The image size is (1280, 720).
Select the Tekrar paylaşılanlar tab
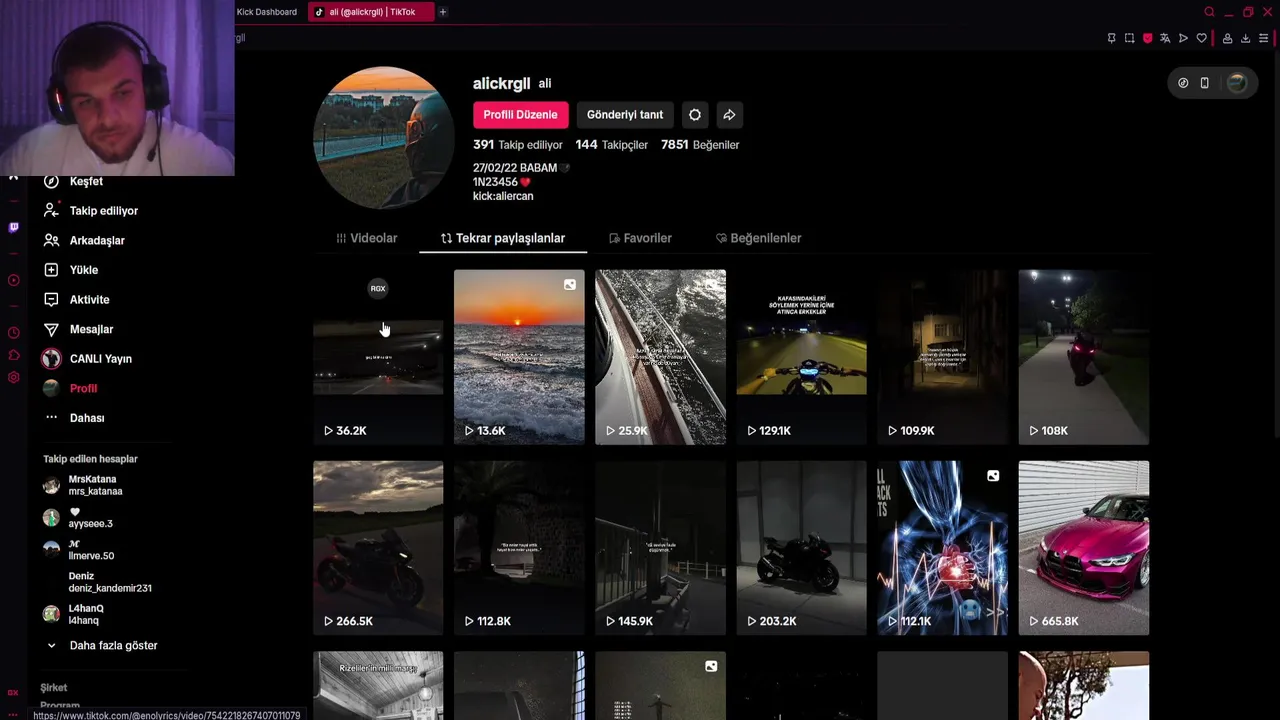(x=503, y=238)
